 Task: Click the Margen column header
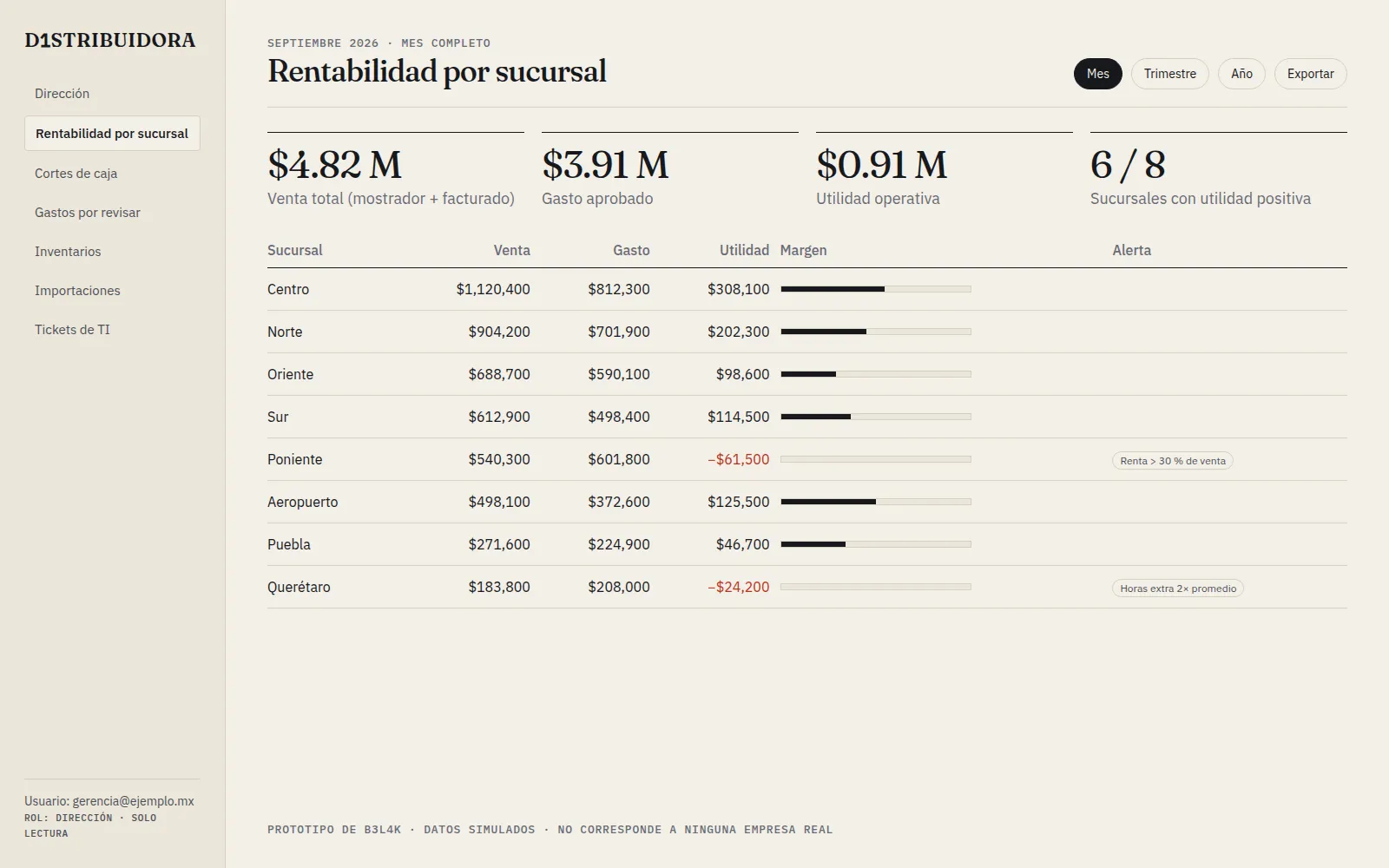click(804, 250)
